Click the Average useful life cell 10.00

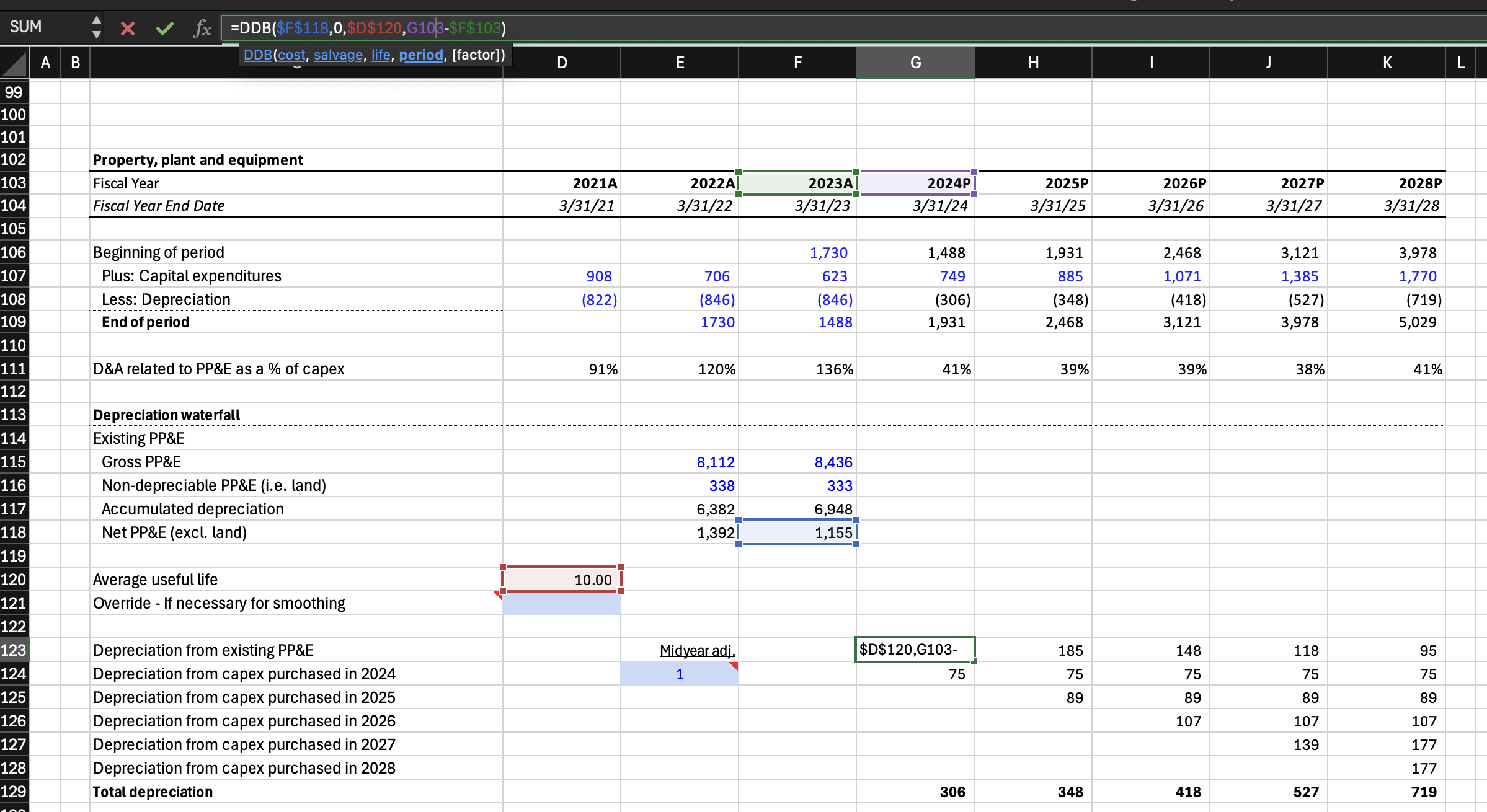(562, 580)
